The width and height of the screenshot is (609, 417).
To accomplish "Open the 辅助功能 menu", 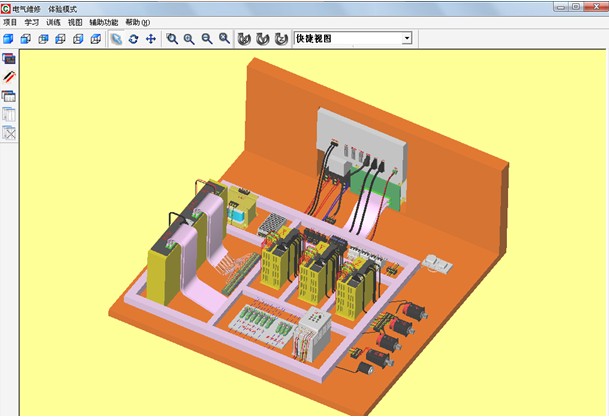I will [x=103, y=22].
